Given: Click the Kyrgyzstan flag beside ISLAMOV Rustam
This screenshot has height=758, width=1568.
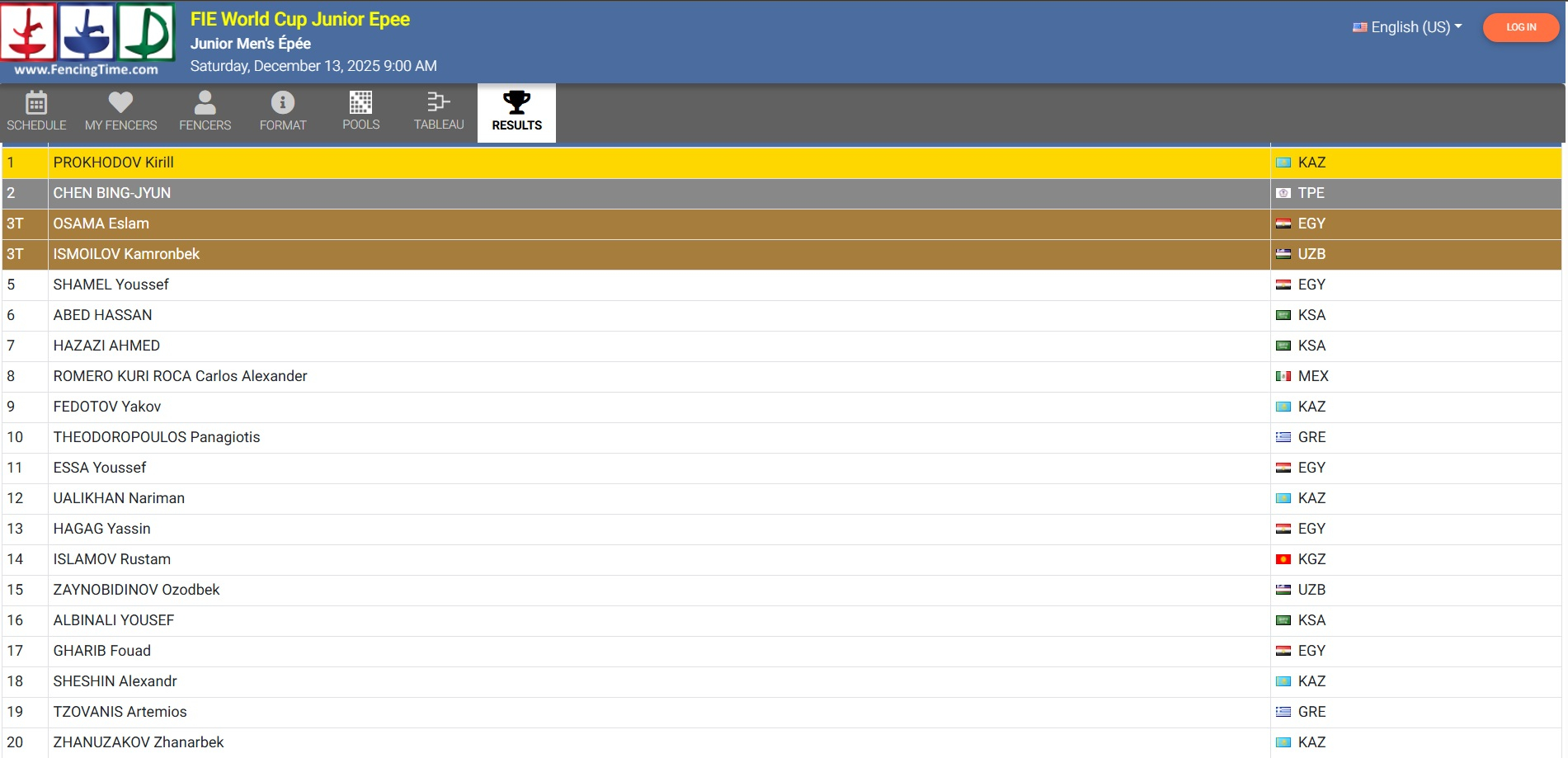Looking at the screenshot, I should [1283, 559].
